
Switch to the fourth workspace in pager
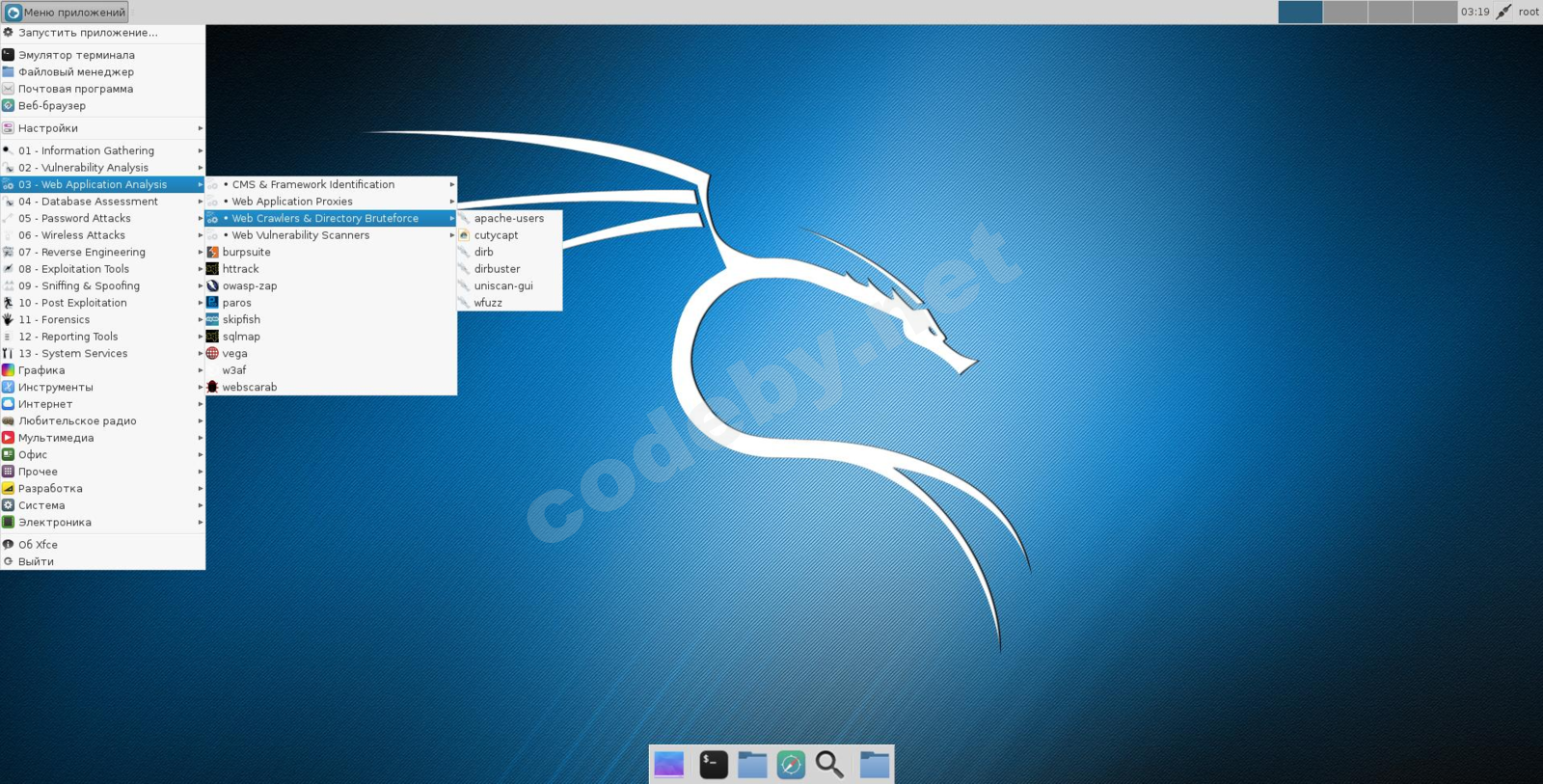pyautogui.click(x=1435, y=12)
